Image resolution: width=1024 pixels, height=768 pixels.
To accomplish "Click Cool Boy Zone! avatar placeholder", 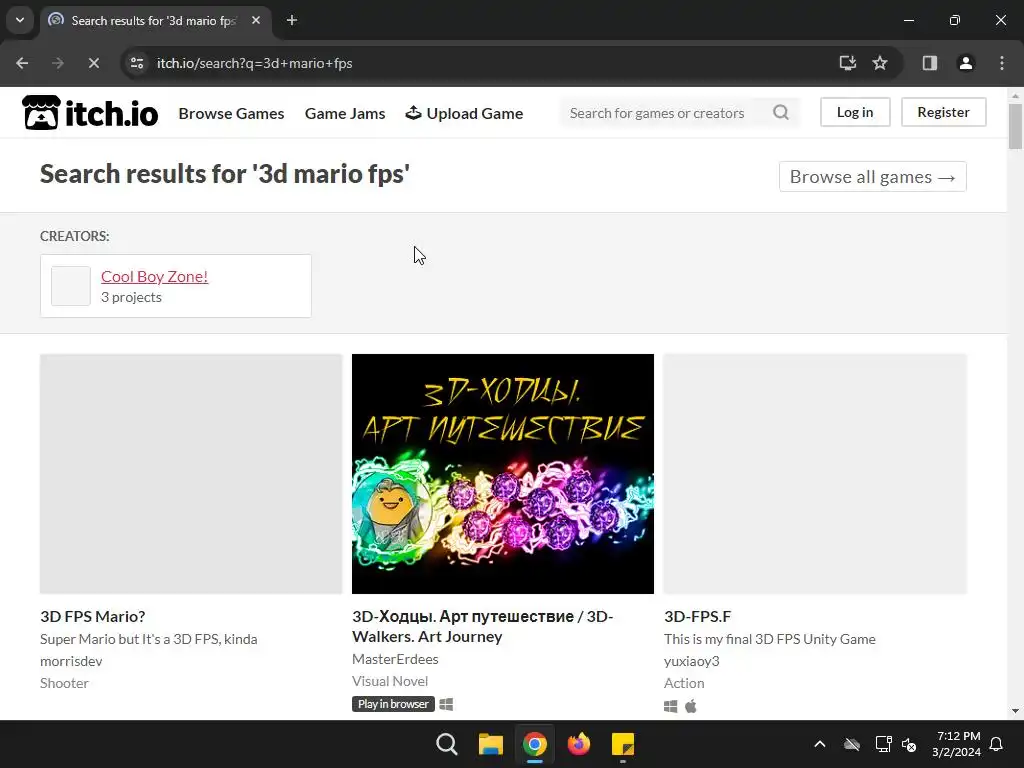I will coord(71,286).
